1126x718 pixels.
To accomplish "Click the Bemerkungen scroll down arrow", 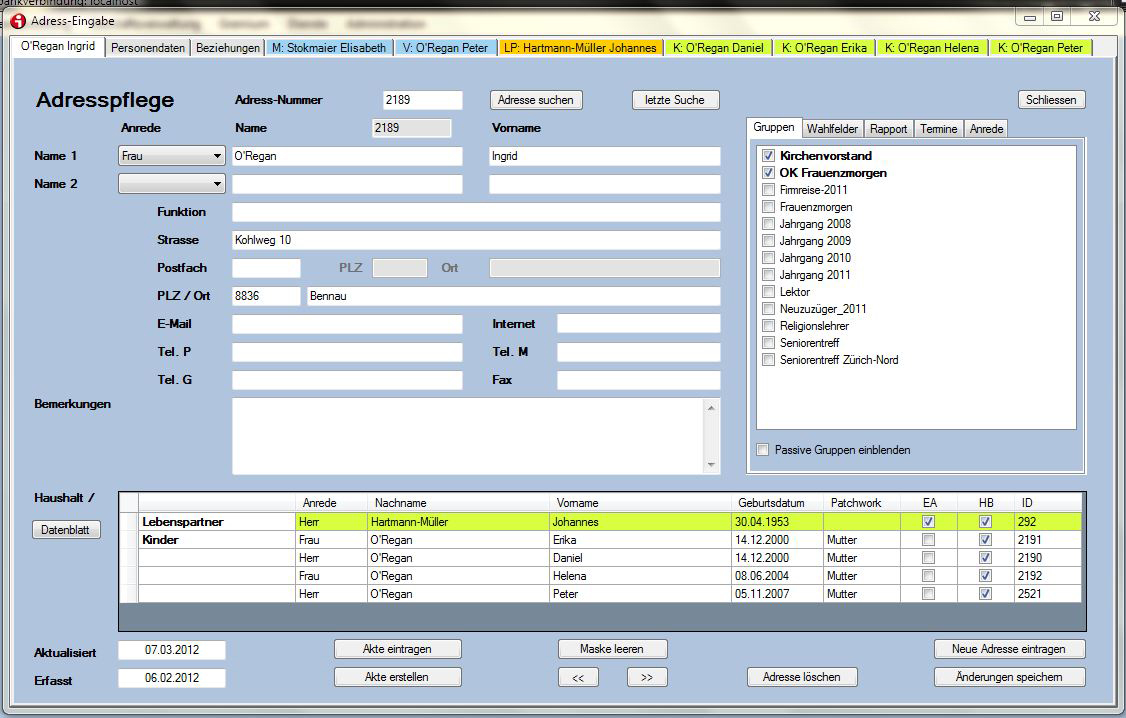I will coord(712,465).
